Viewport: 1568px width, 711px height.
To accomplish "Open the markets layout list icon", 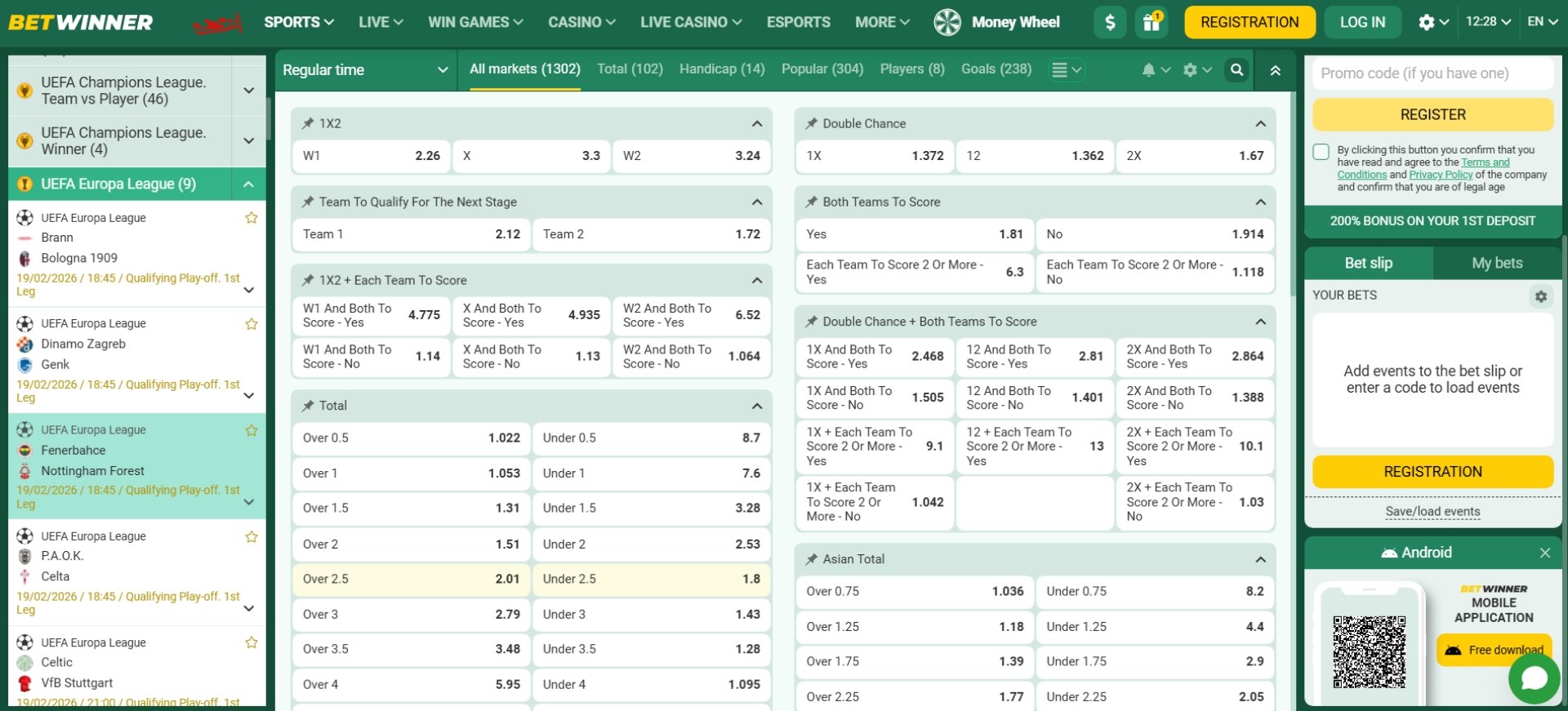I will click(x=1059, y=70).
